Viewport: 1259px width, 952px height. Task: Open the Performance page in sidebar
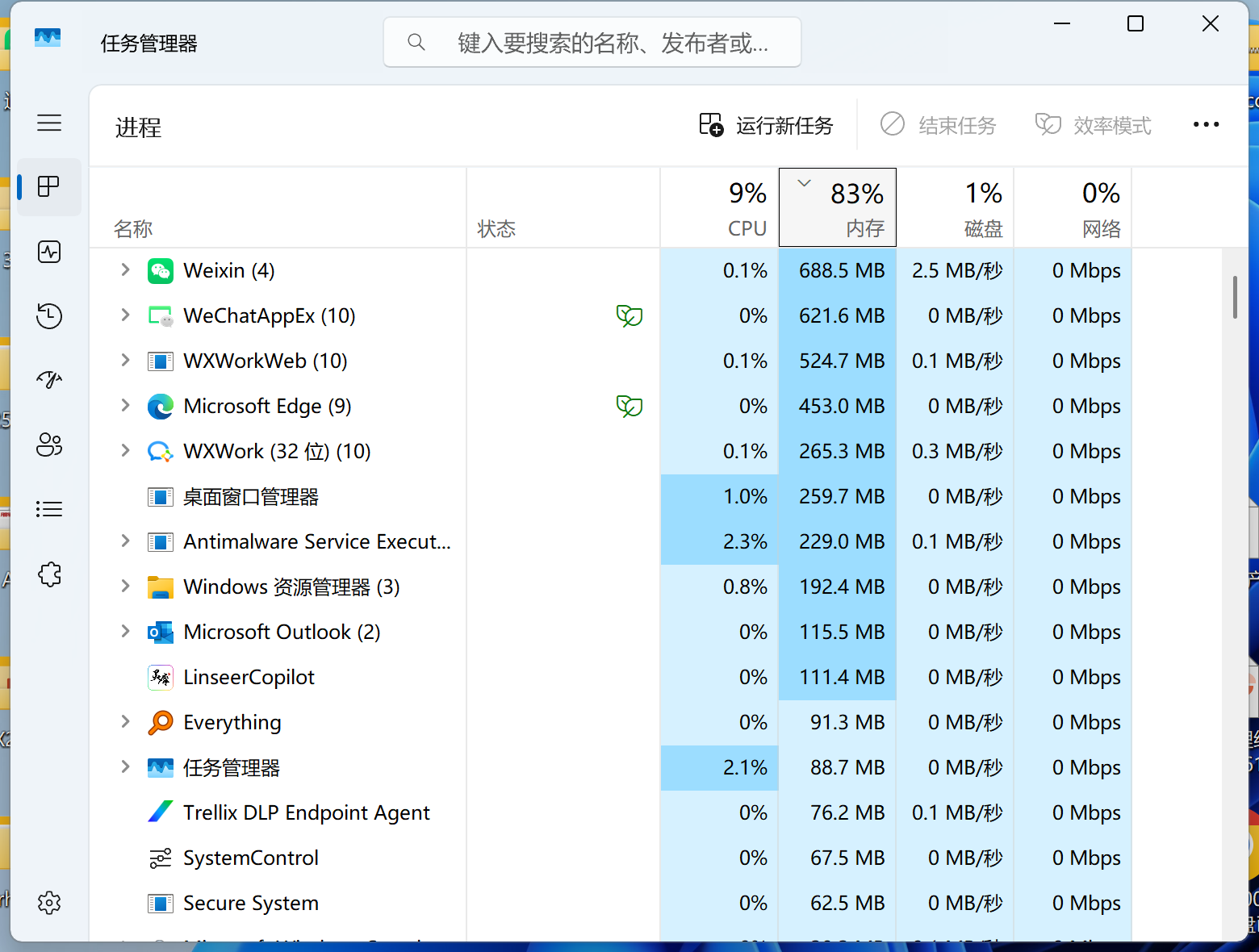tap(49, 252)
